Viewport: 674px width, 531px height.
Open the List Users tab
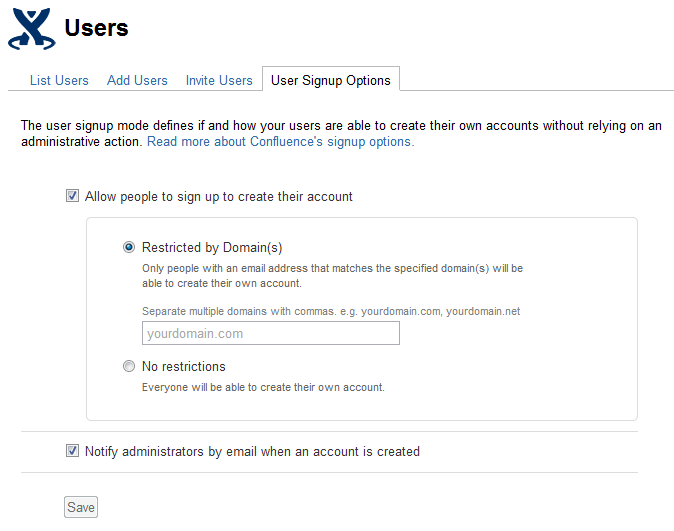click(59, 80)
